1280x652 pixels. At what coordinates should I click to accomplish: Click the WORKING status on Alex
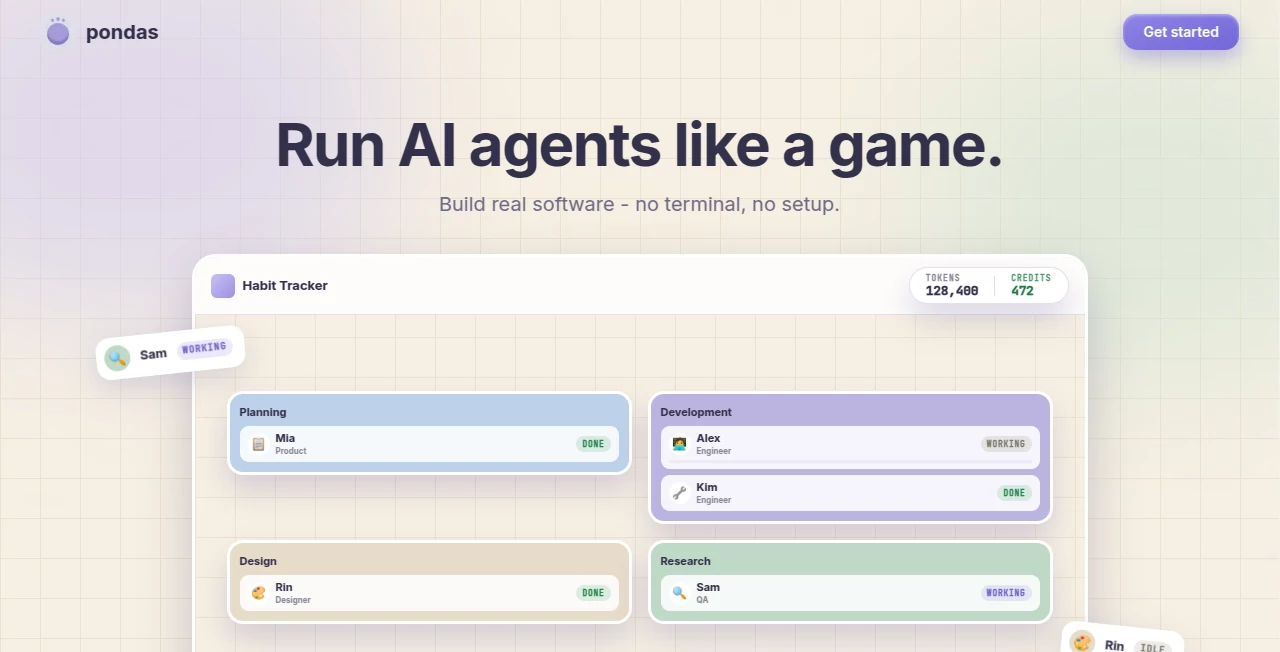pyautogui.click(x=1006, y=444)
